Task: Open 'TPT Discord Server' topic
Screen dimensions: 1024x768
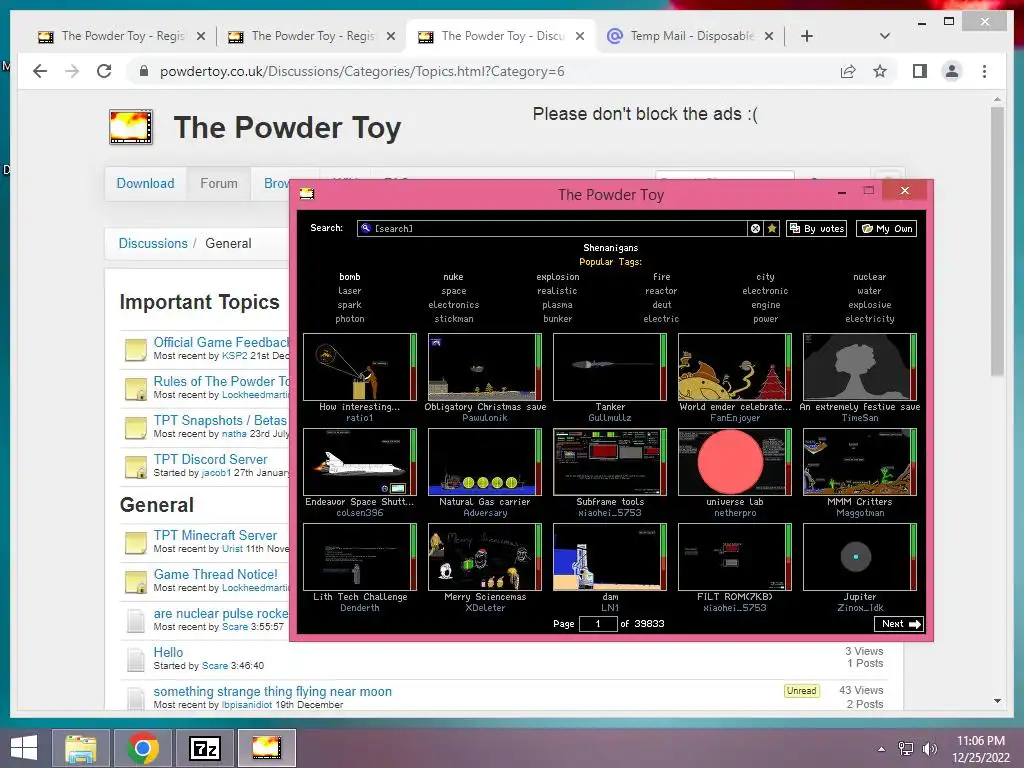Action: click(x=210, y=459)
